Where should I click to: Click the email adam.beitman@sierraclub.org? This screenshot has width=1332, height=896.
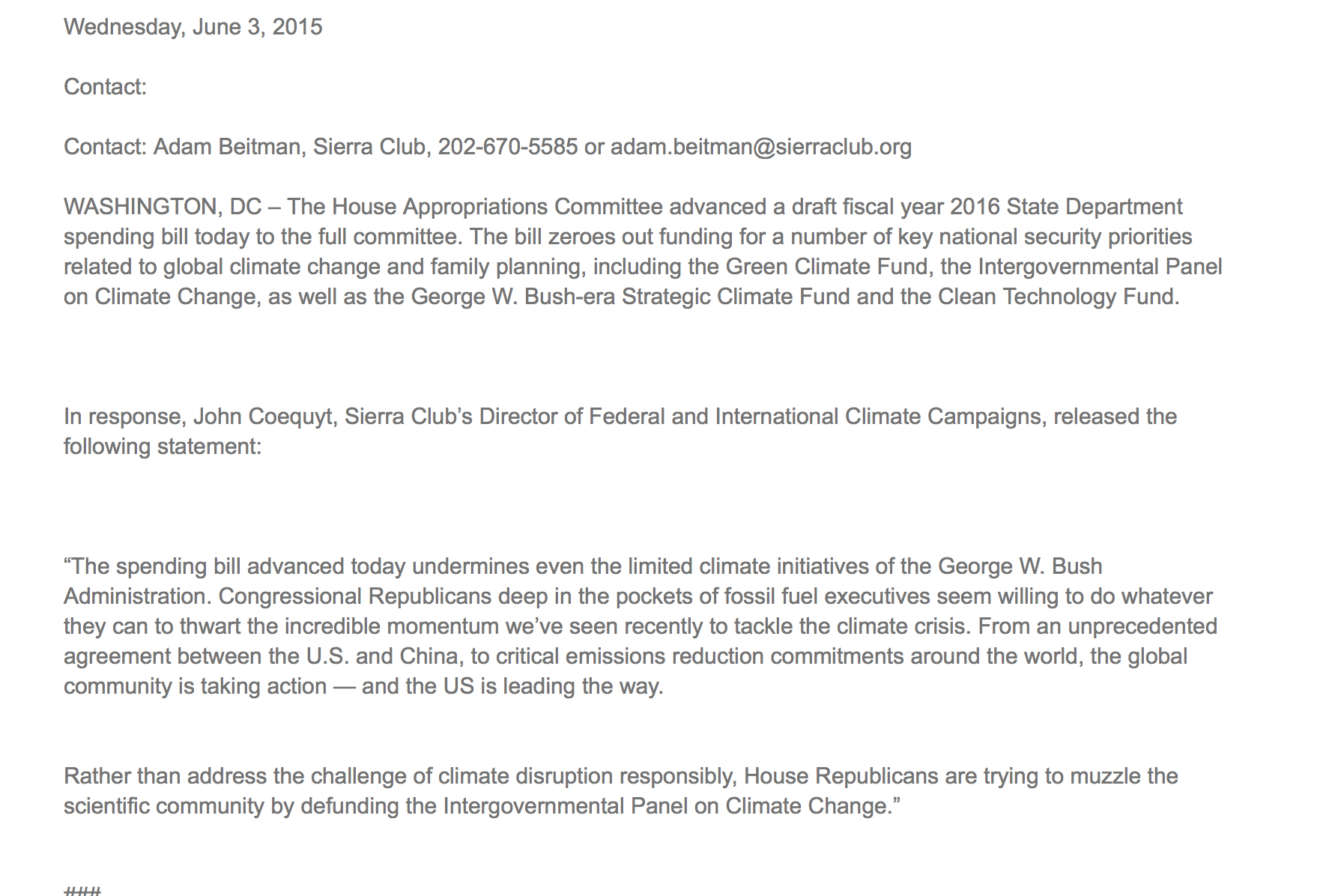pyautogui.click(x=760, y=147)
